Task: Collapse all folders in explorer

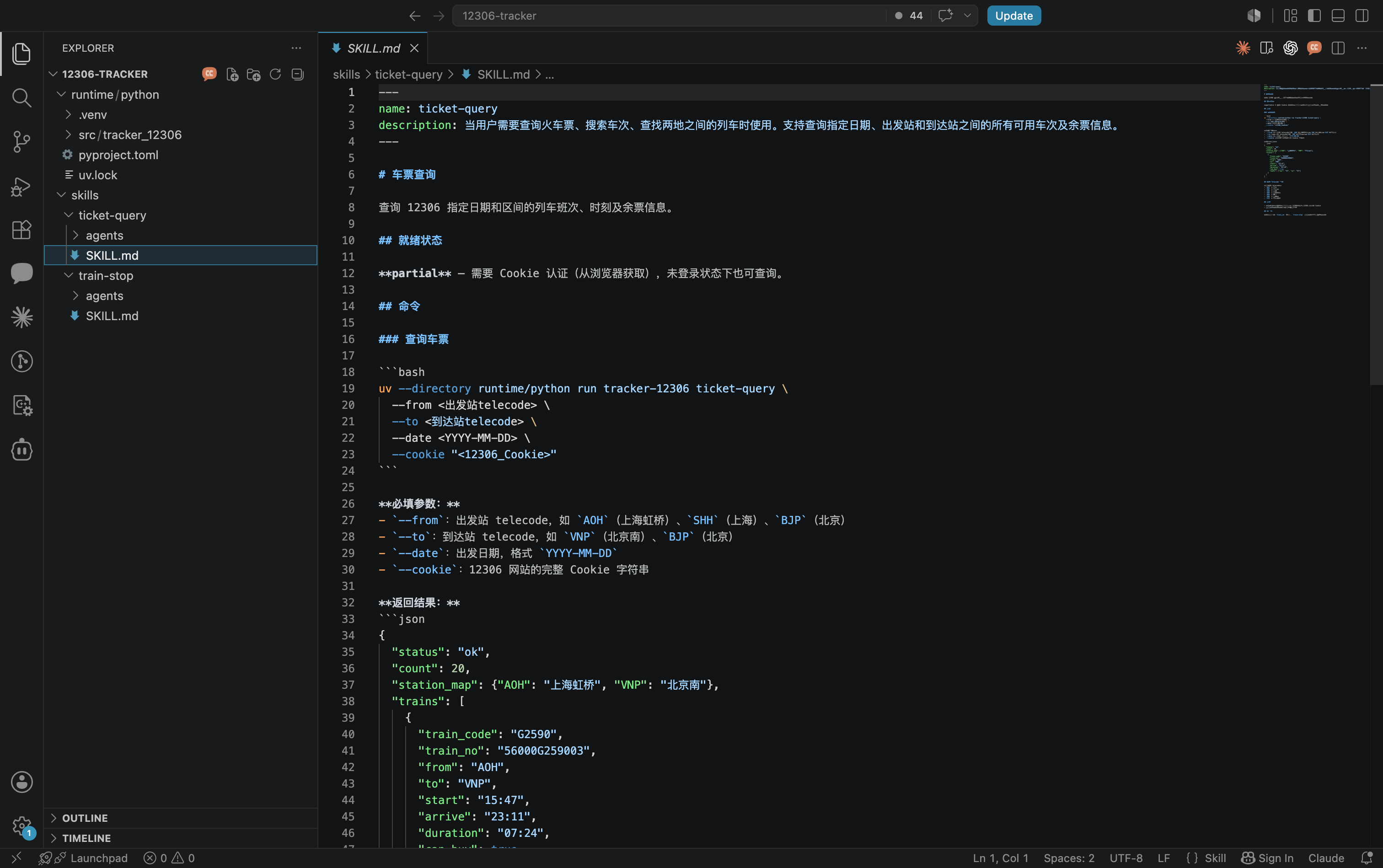Action: (x=297, y=74)
